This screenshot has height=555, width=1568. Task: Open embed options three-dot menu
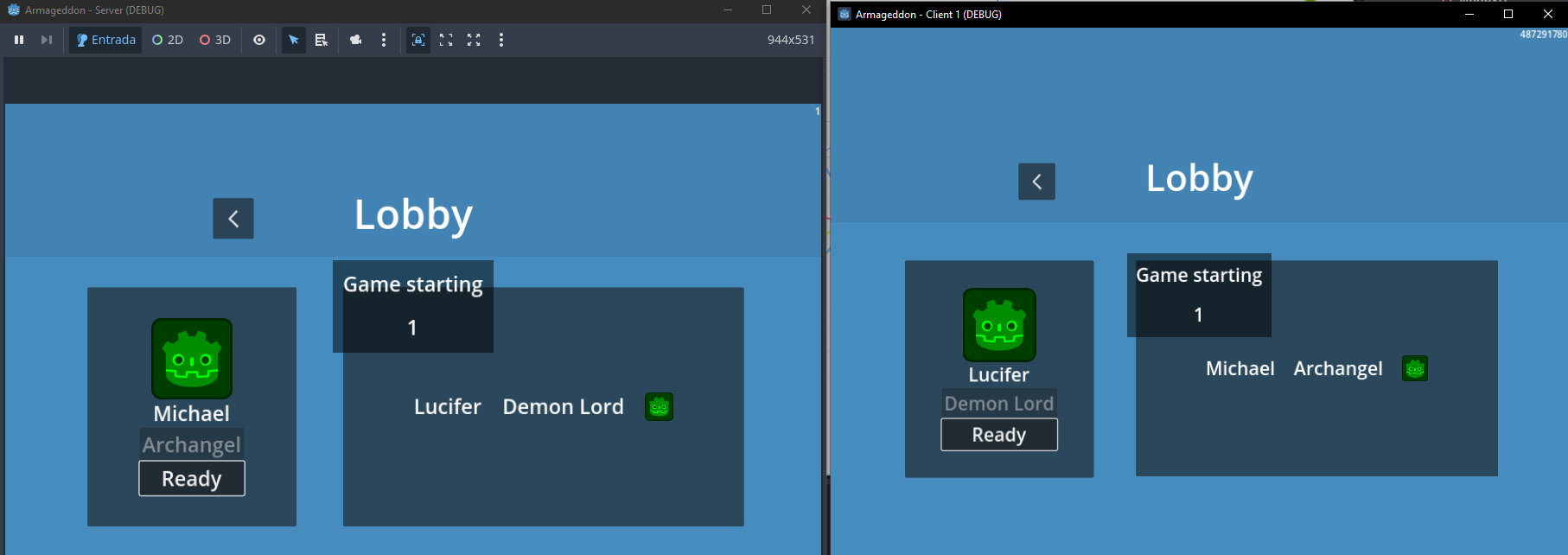coord(501,40)
